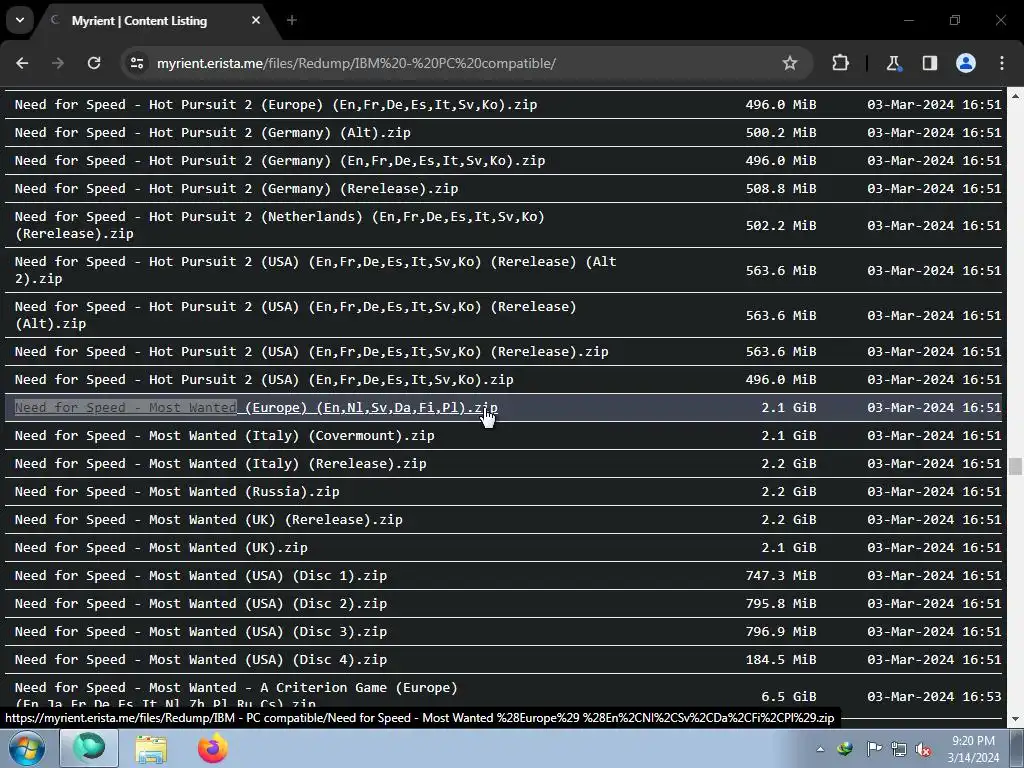
Task: Open the Extensions puzzle icon
Action: pyautogui.click(x=840, y=63)
